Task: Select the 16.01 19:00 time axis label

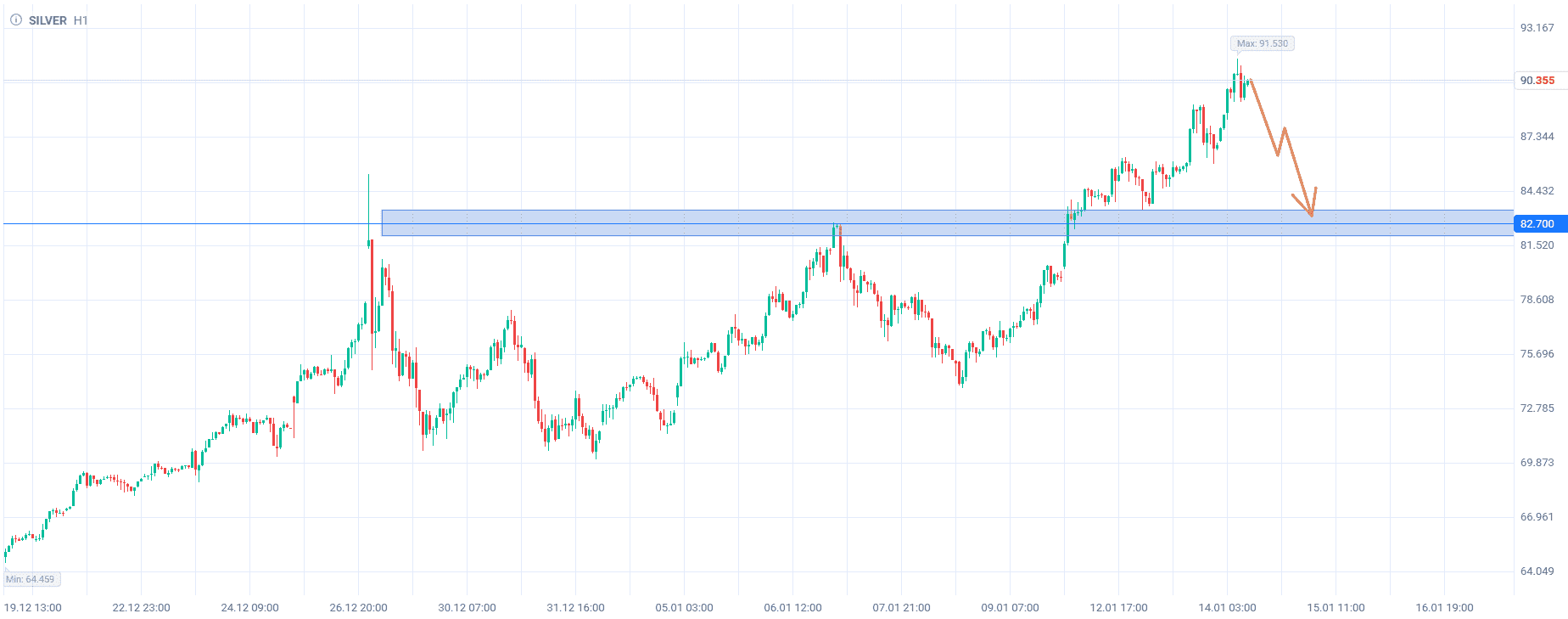Action: click(1444, 608)
